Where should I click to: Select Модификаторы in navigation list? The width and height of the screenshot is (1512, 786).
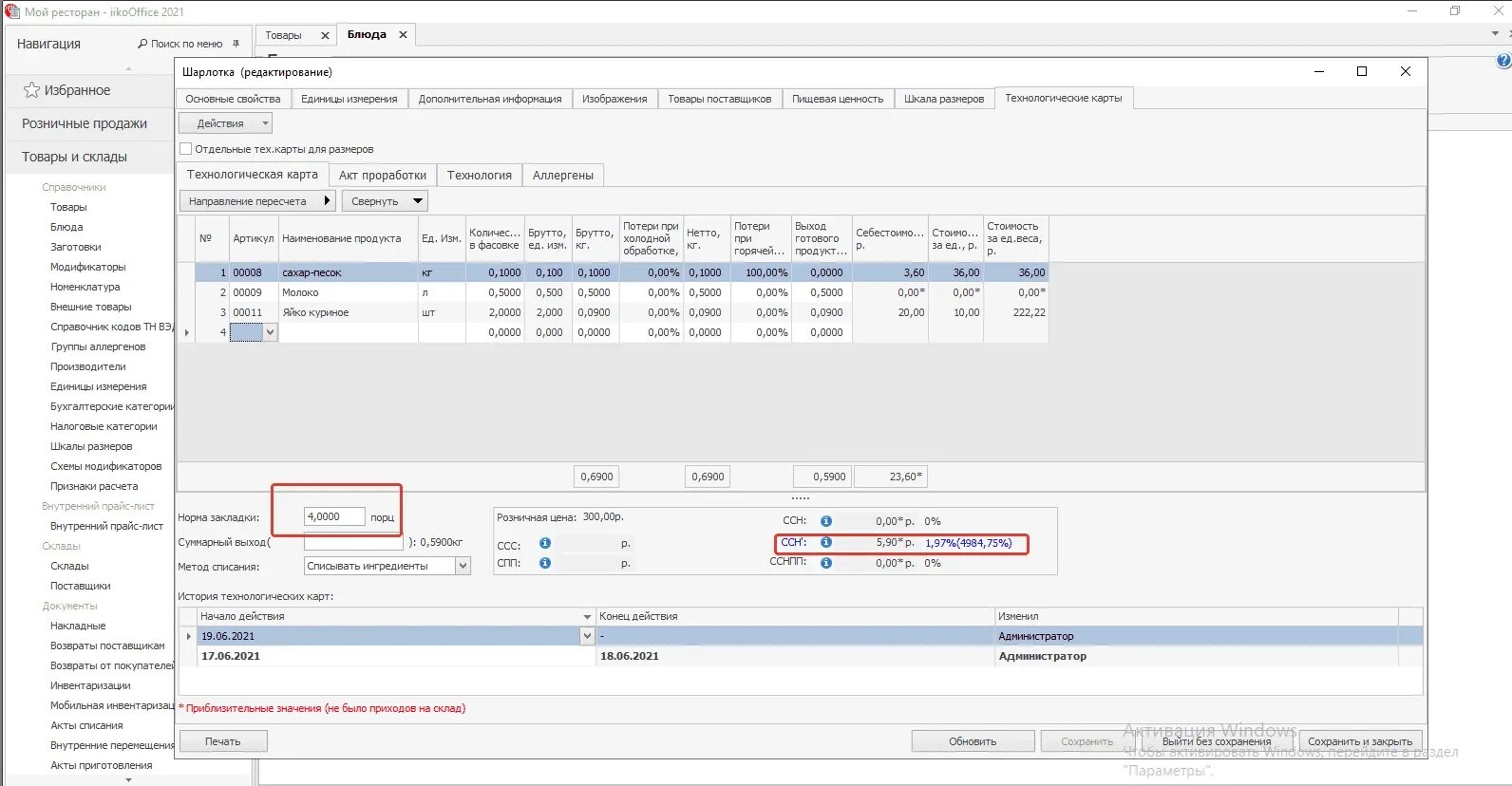point(88,267)
